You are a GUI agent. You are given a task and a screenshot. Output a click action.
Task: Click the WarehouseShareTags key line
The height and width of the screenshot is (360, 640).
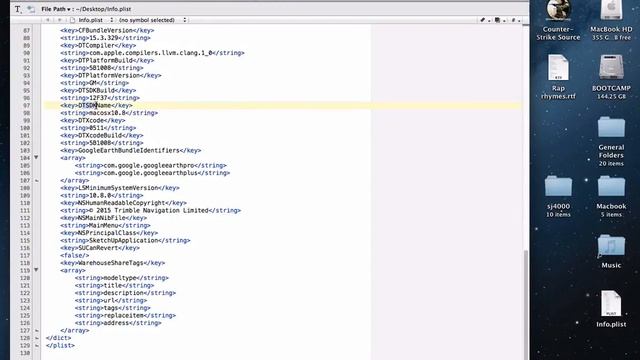[113, 263]
